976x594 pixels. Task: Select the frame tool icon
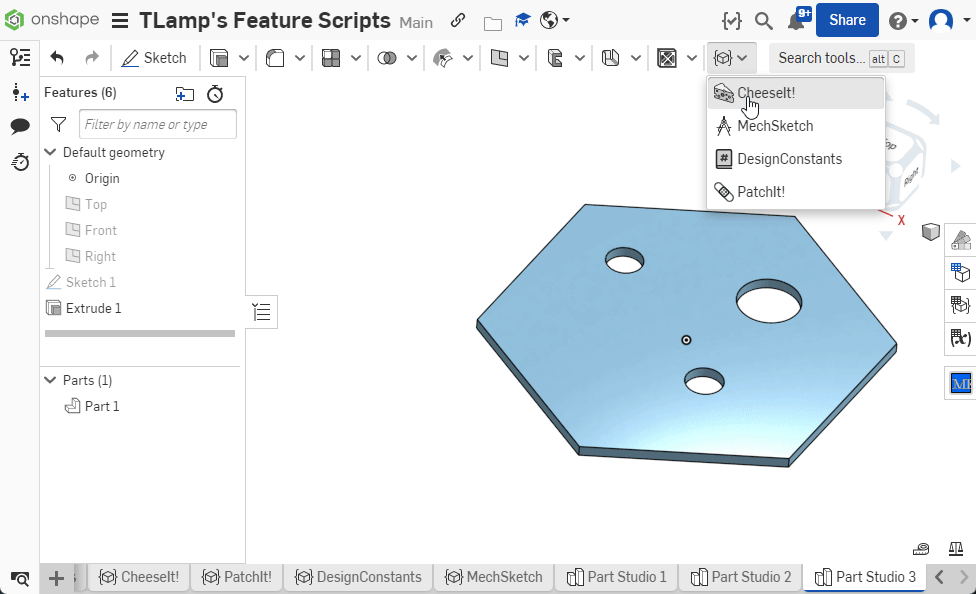pos(611,58)
